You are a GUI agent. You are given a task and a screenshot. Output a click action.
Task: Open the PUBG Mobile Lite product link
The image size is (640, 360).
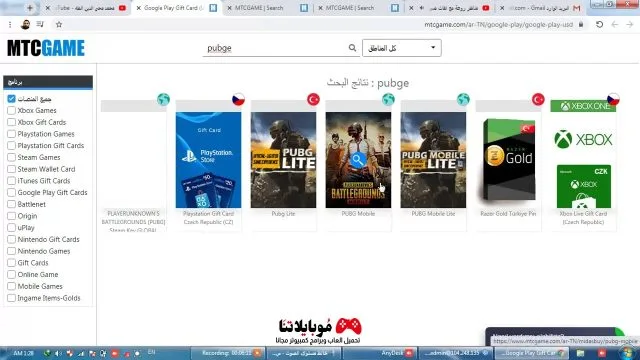[x=433, y=213]
